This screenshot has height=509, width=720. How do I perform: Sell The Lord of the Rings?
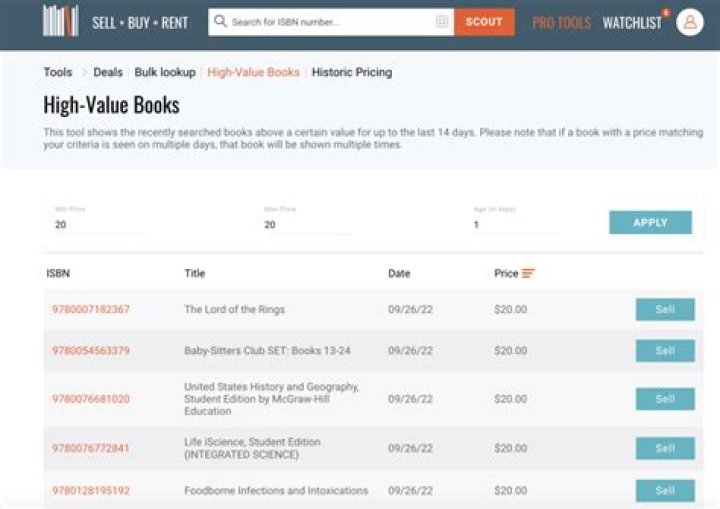665,309
